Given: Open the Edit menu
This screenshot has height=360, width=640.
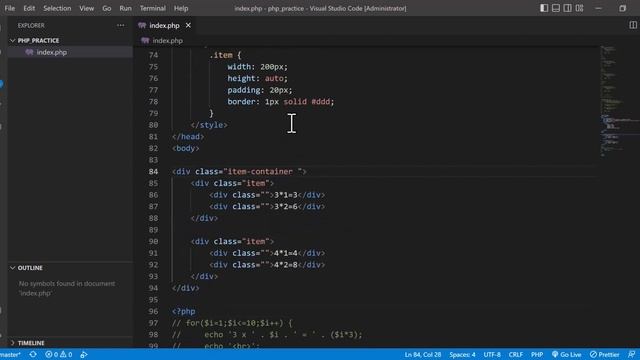Looking at the screenshot, I should click(x=29, y=8).
